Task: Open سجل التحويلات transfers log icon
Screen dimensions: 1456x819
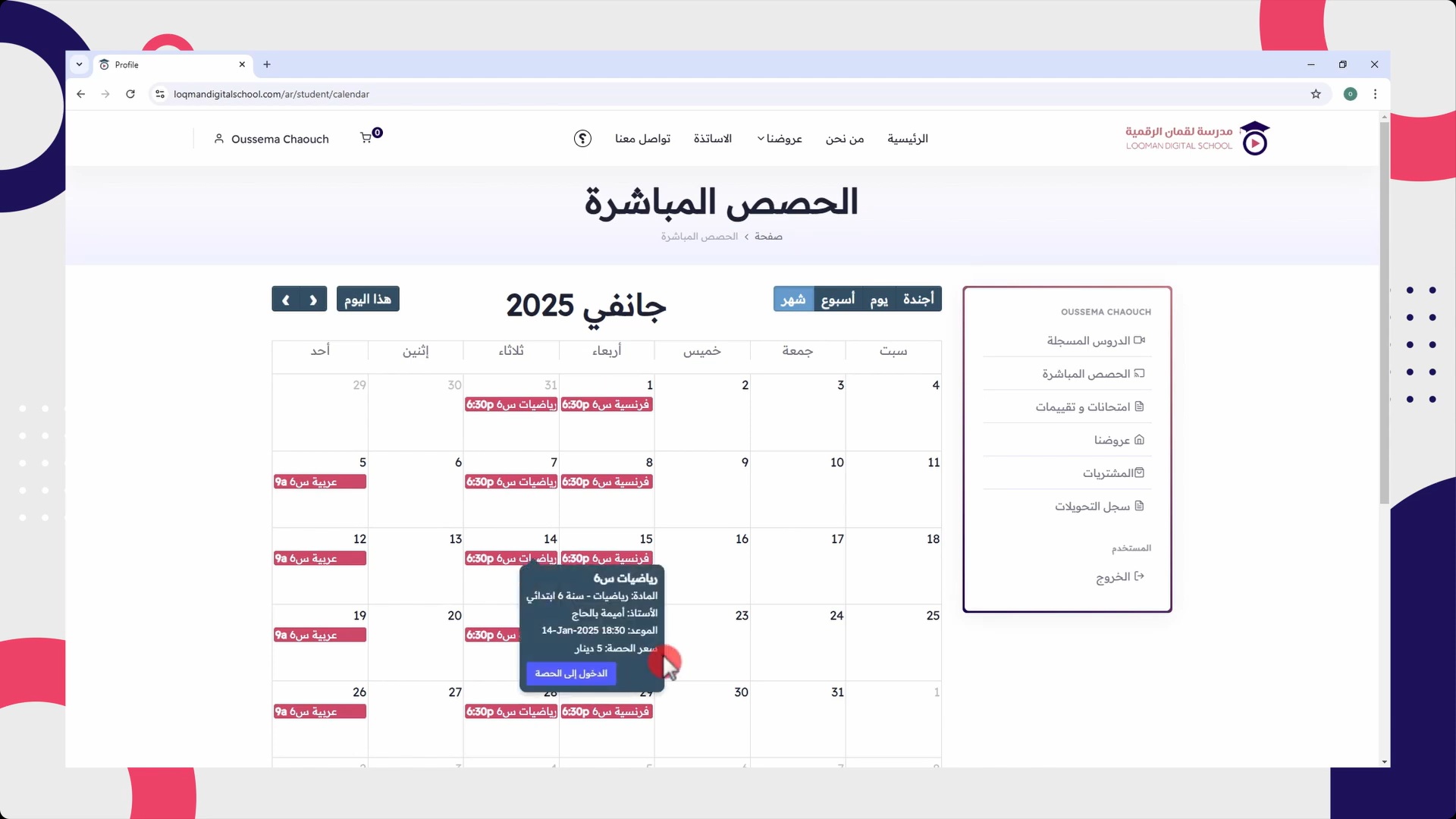Action: [1141, 506]
